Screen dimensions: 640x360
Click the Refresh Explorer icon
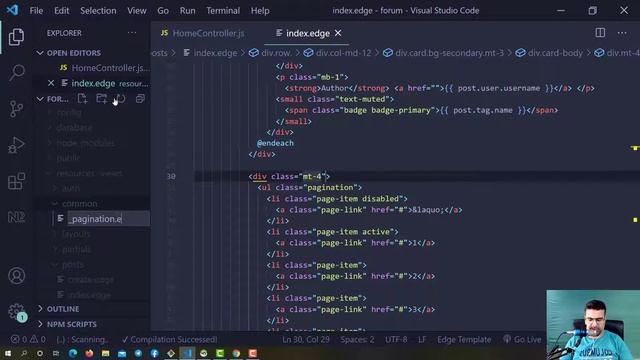[120, 98]
